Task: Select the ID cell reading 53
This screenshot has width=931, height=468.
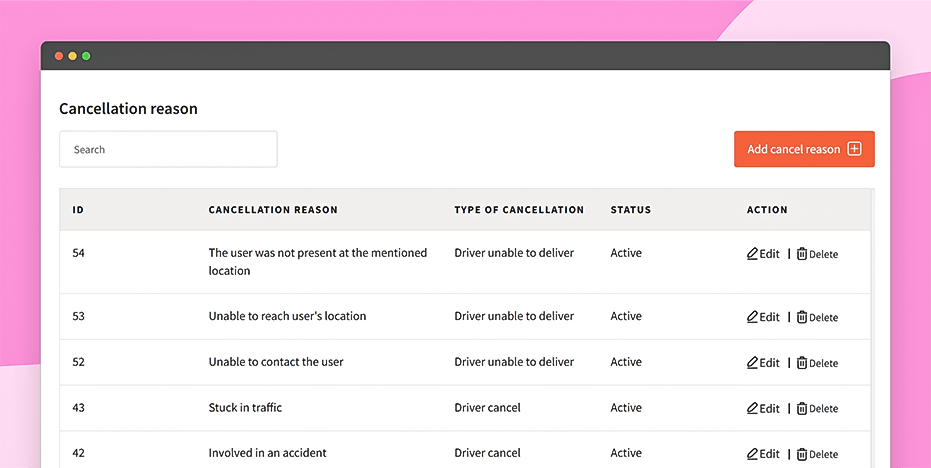Action: pyautogui.click(x=78, y=316)
